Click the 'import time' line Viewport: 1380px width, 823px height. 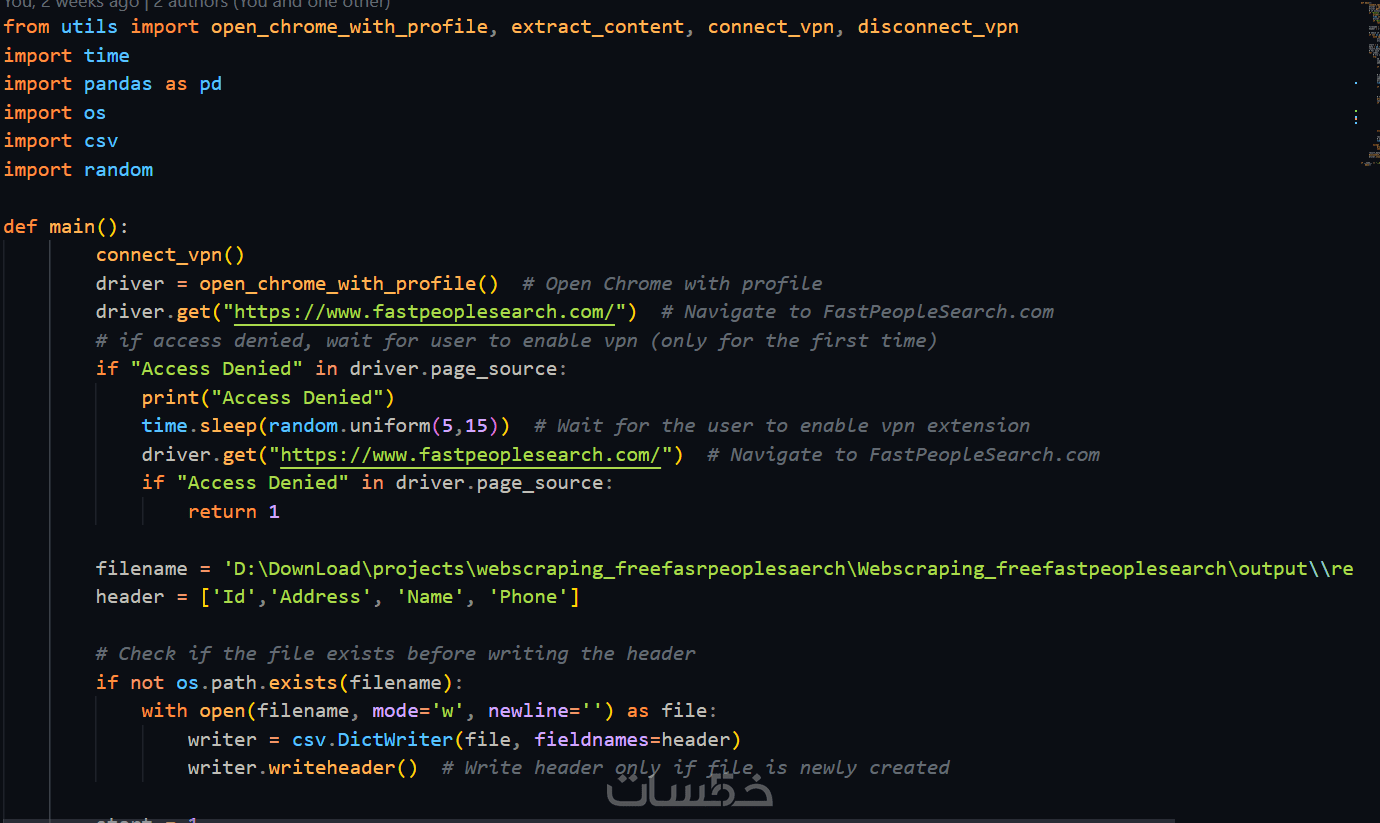coord(67,56)
